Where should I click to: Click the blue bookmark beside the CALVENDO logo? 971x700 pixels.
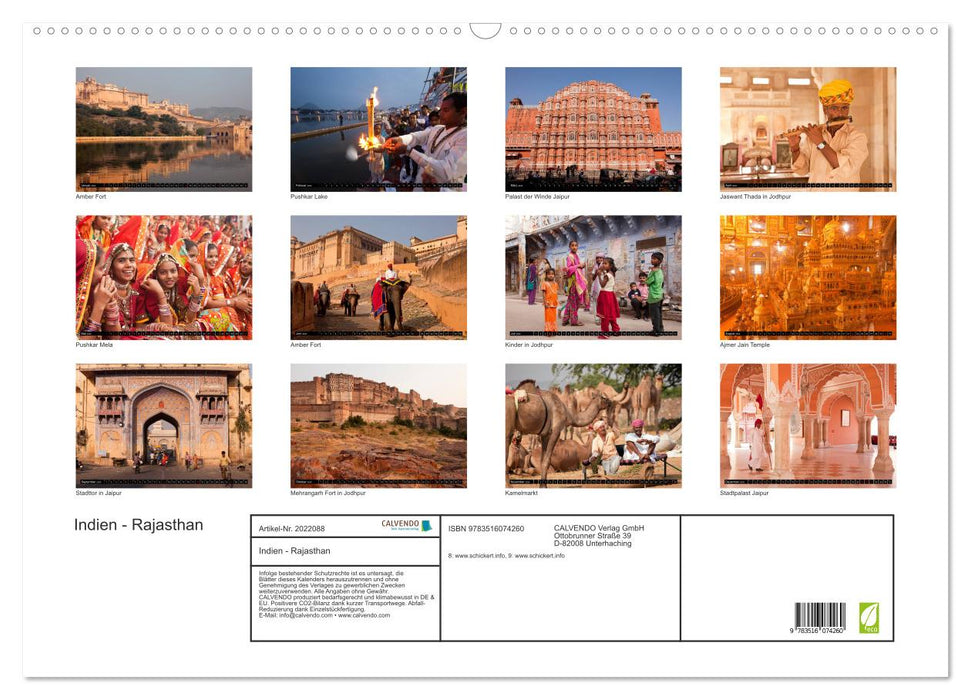coord(427,524)
